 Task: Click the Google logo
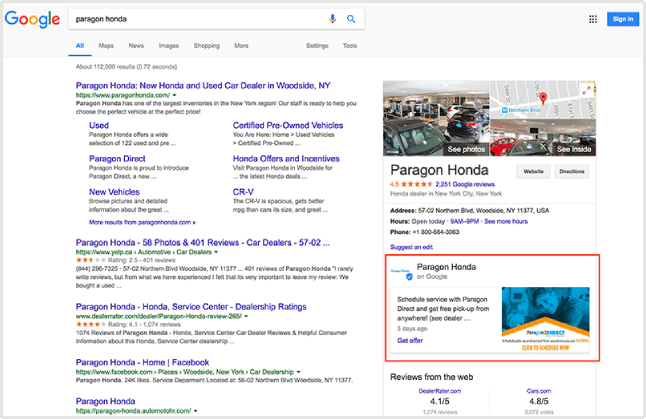[x=32, y=19]
